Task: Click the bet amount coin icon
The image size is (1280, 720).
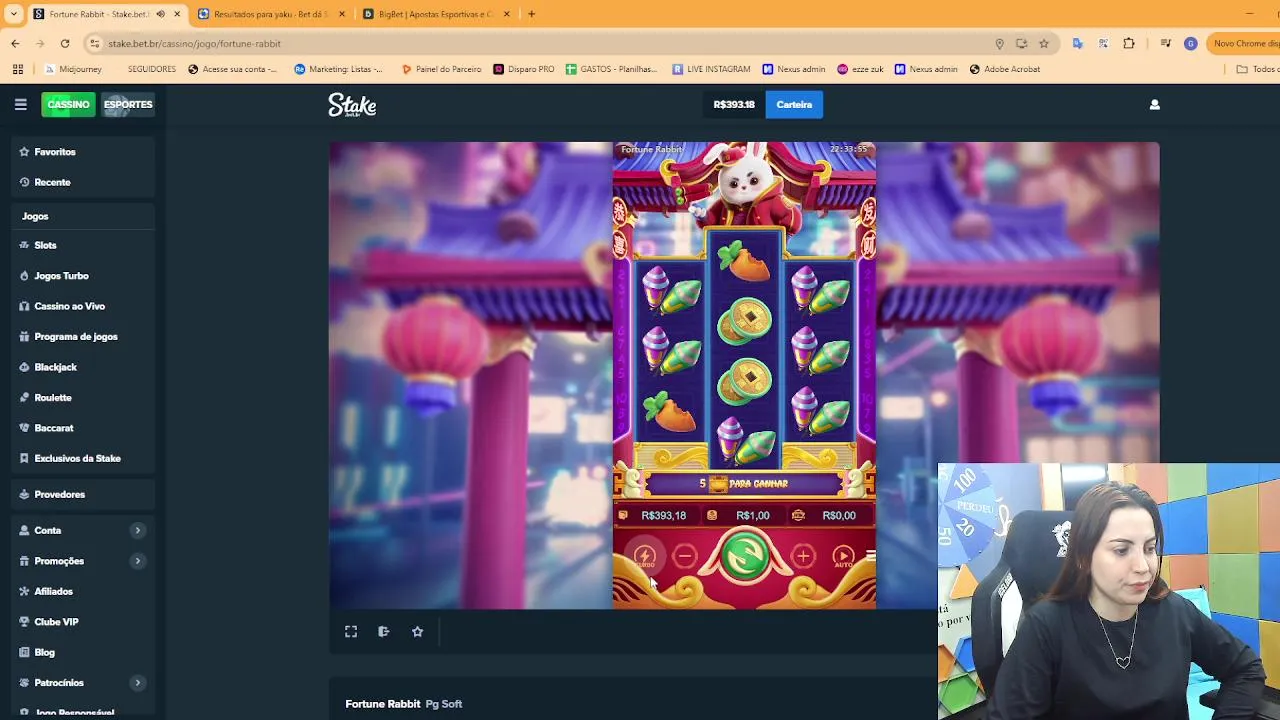Action: click(712, 515)
